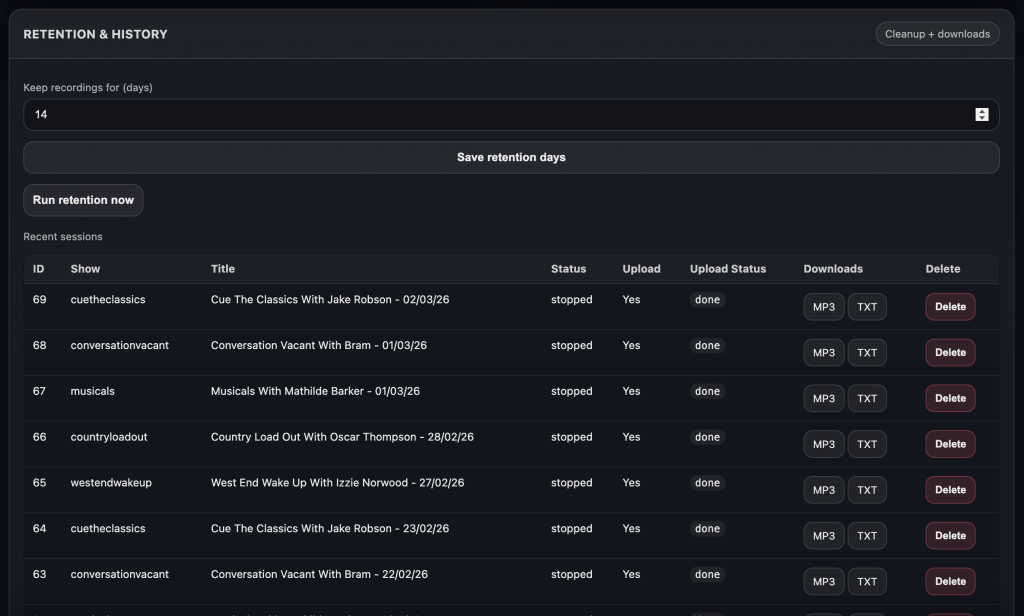Delete session 65 West End Wake Up

point(950,490)
